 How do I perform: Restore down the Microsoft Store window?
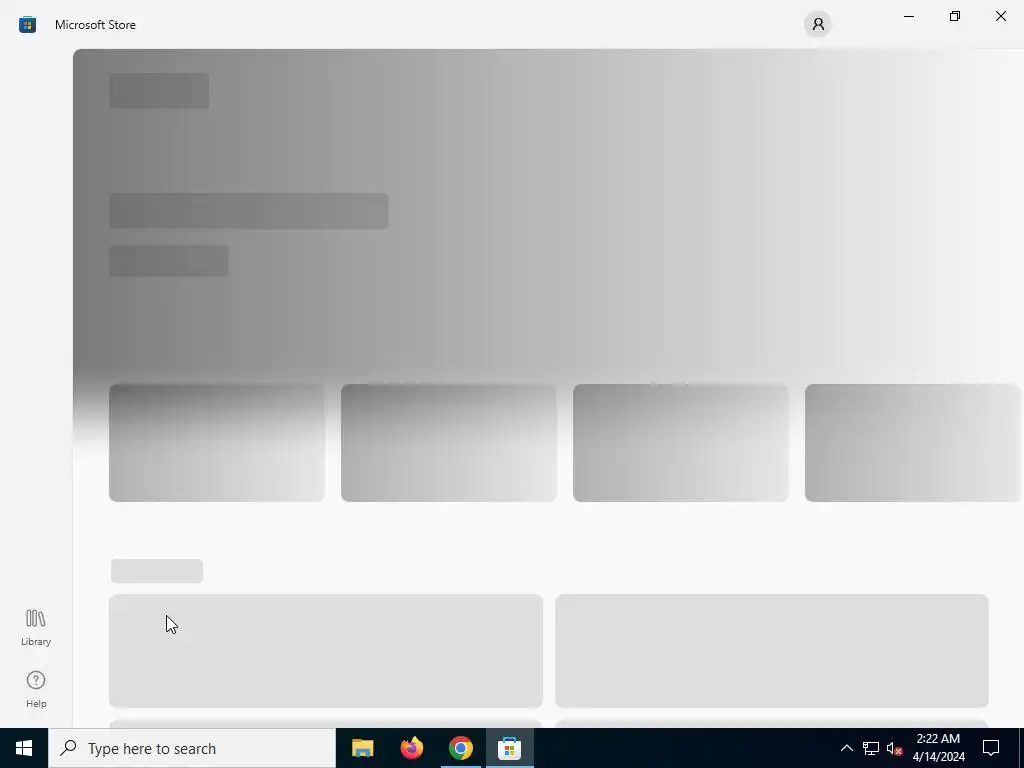(955, 16)
